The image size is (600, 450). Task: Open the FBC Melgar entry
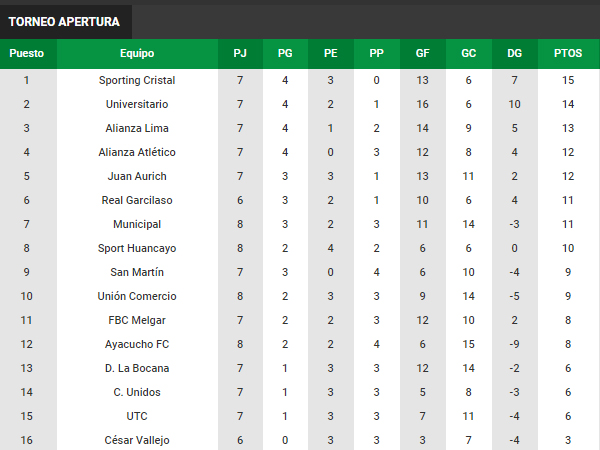coord(137,320)
